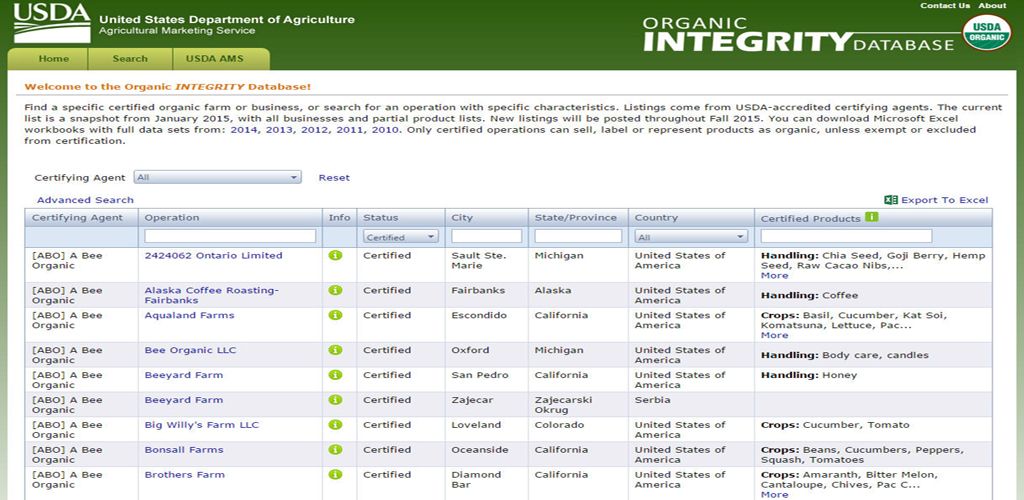Open info for 2424062 Ontario Limited
Screen dimensions: 1024x500
[335, 255]
